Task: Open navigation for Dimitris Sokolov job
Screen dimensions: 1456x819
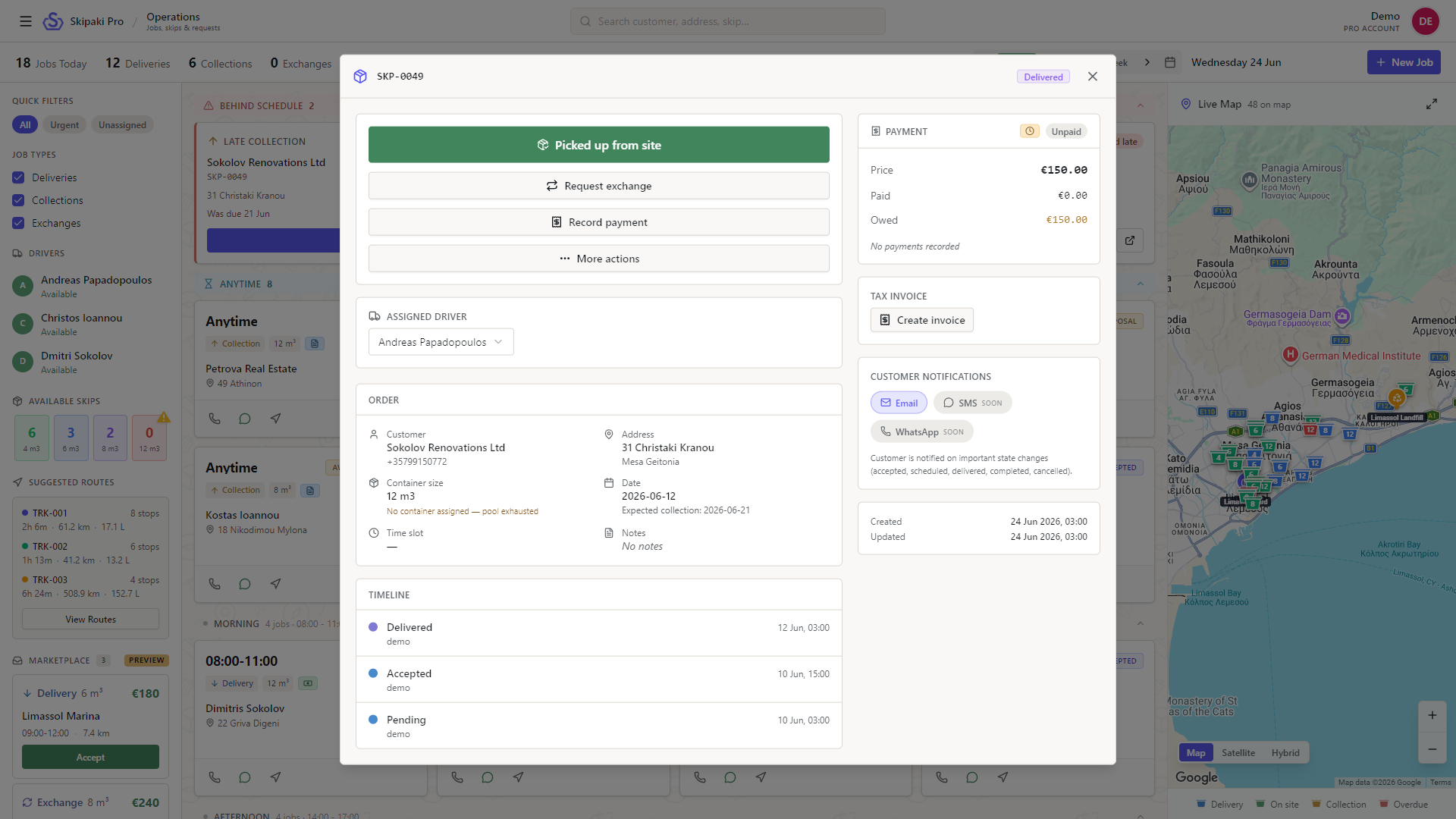Action: click(275, 777)
